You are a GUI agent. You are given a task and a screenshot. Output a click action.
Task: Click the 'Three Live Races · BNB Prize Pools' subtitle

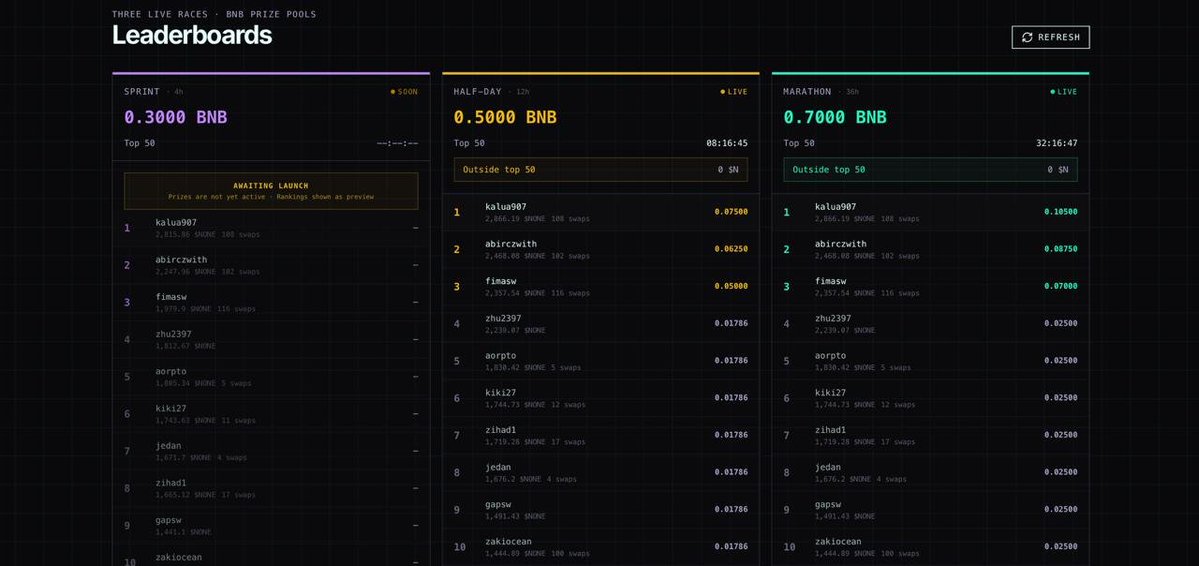click(x=214, y=15)
